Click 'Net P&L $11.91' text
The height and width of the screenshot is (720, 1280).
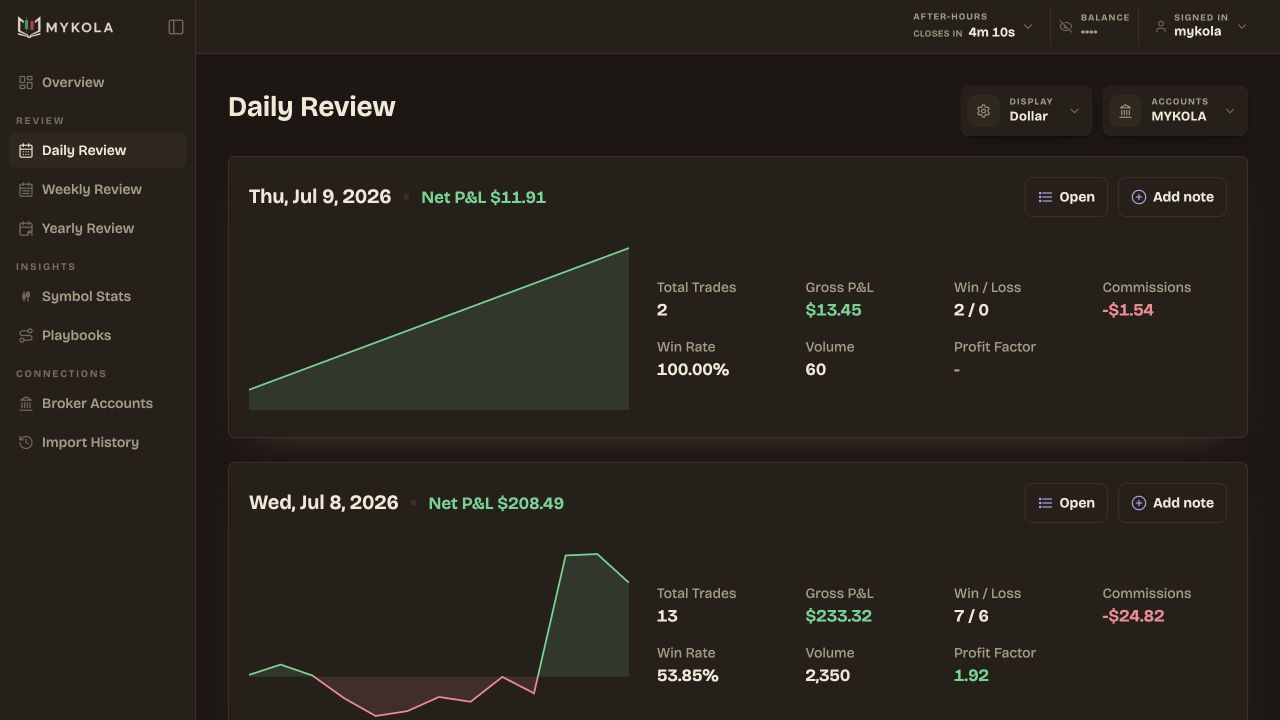[483, 197]
